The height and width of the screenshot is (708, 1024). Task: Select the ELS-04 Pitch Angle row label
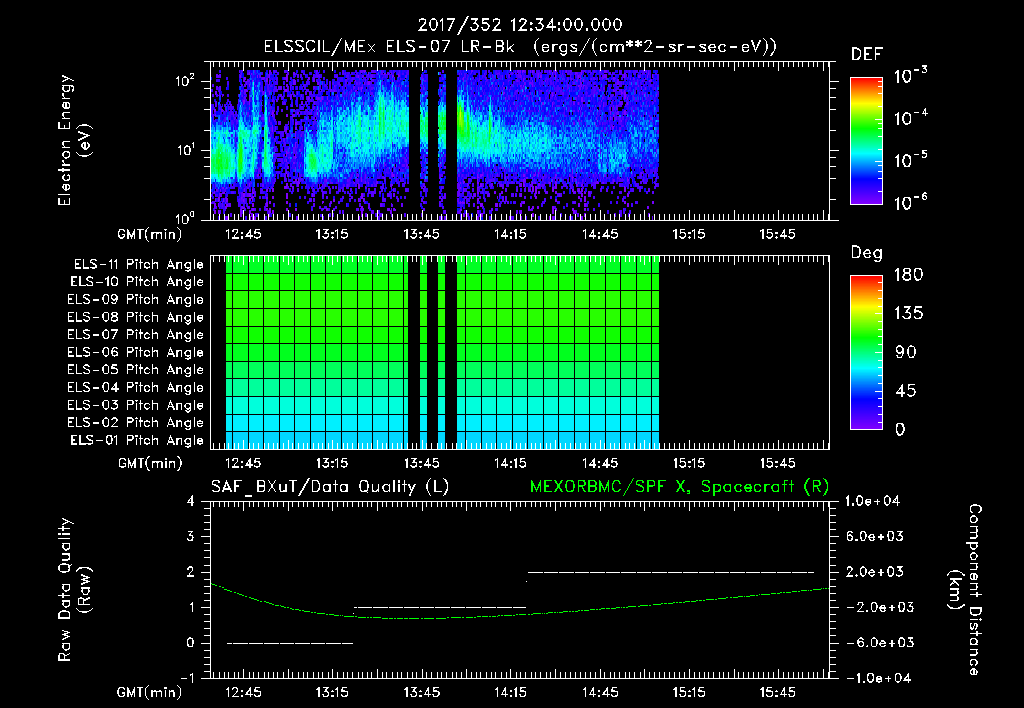coord(136,387)
